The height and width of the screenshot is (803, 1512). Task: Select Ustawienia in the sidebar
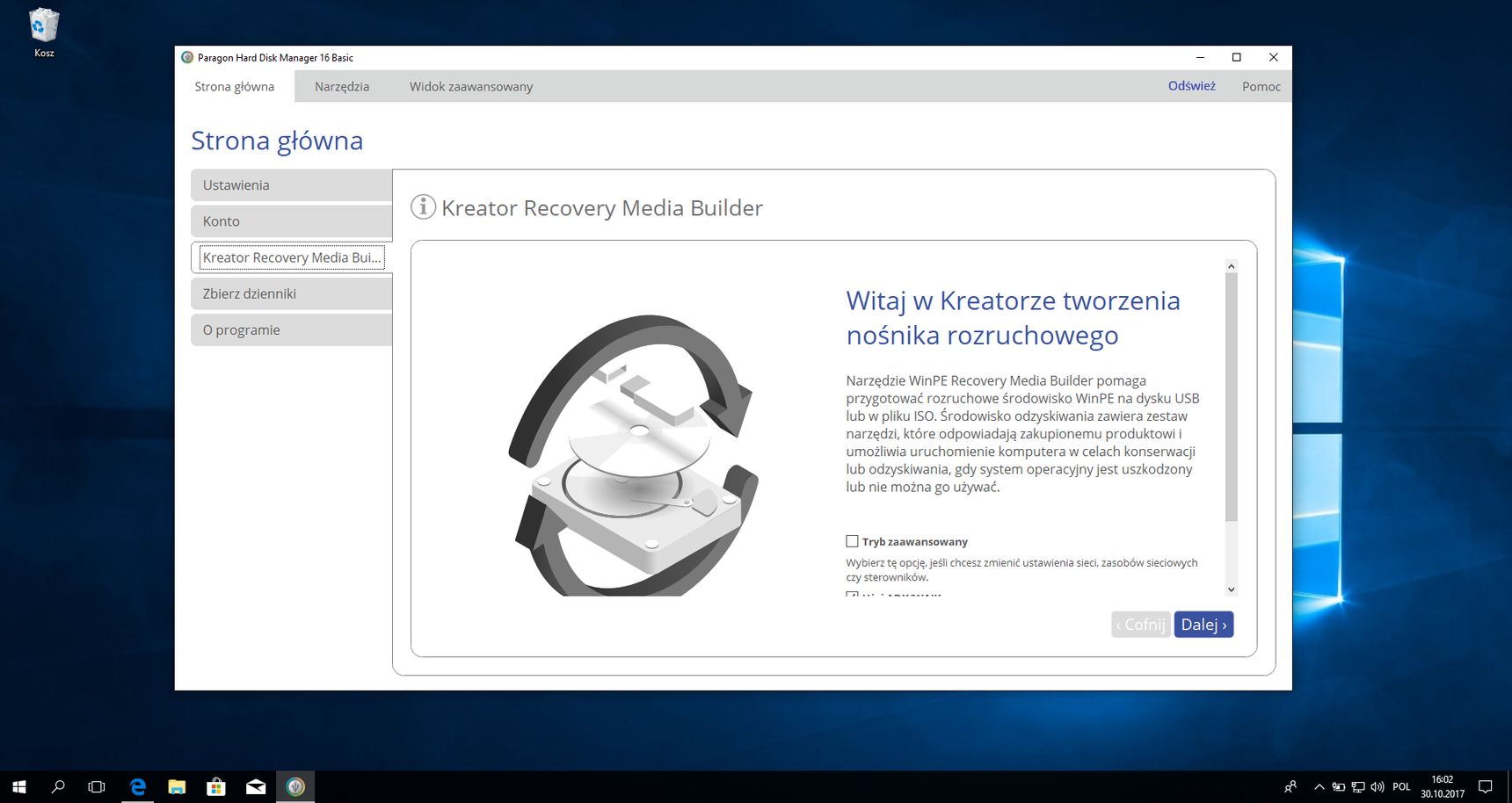pyautogui.click(x=291, y=185)
